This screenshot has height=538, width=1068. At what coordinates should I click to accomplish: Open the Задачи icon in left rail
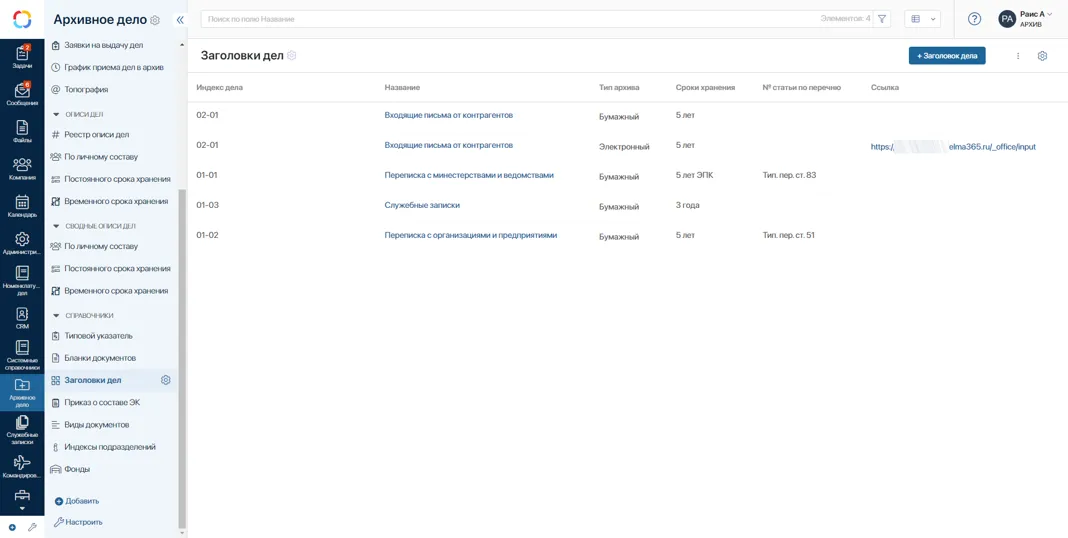coord(22,55)
